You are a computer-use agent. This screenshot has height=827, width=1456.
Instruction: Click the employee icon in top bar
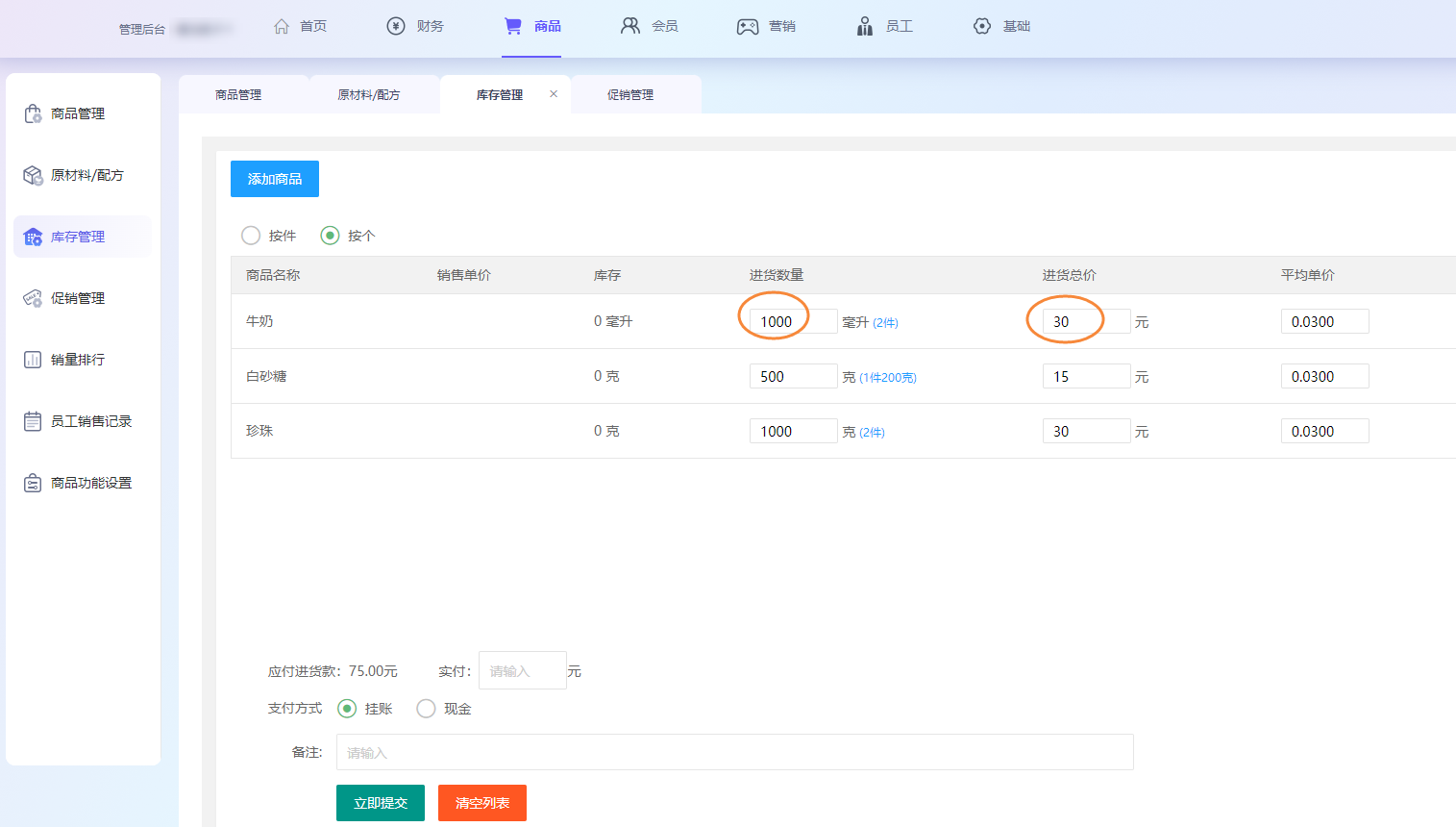point(865,26)
